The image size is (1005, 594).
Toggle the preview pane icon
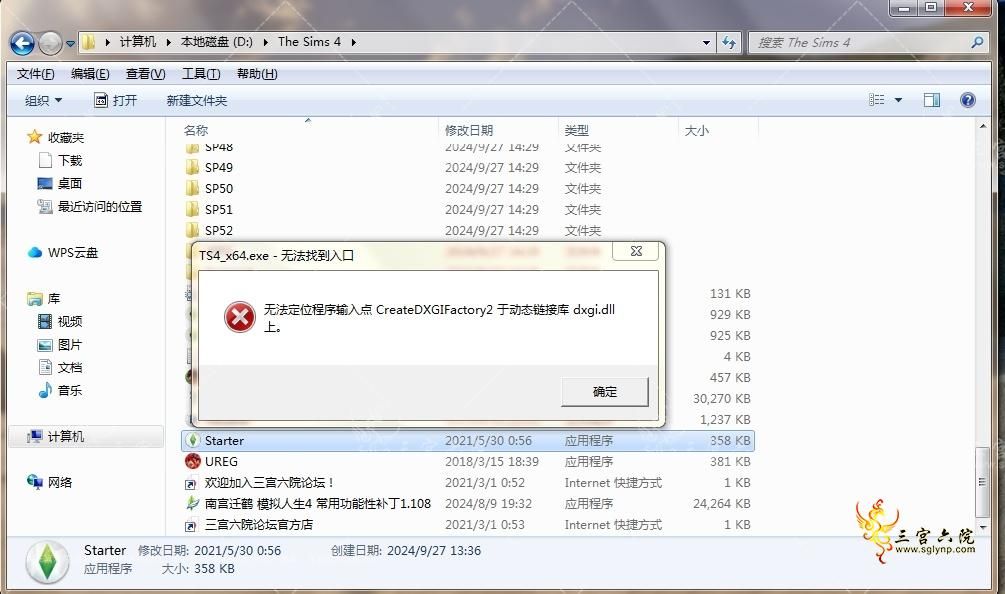(x=932, y=99)
